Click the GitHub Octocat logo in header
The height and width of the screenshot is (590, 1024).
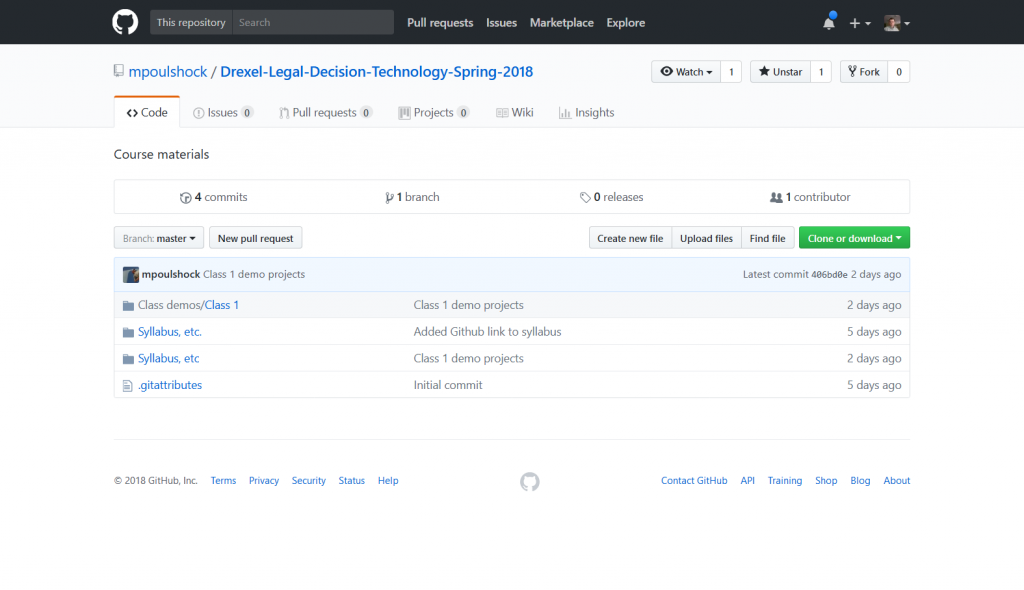pyautogui.click(x=125, y=22)
